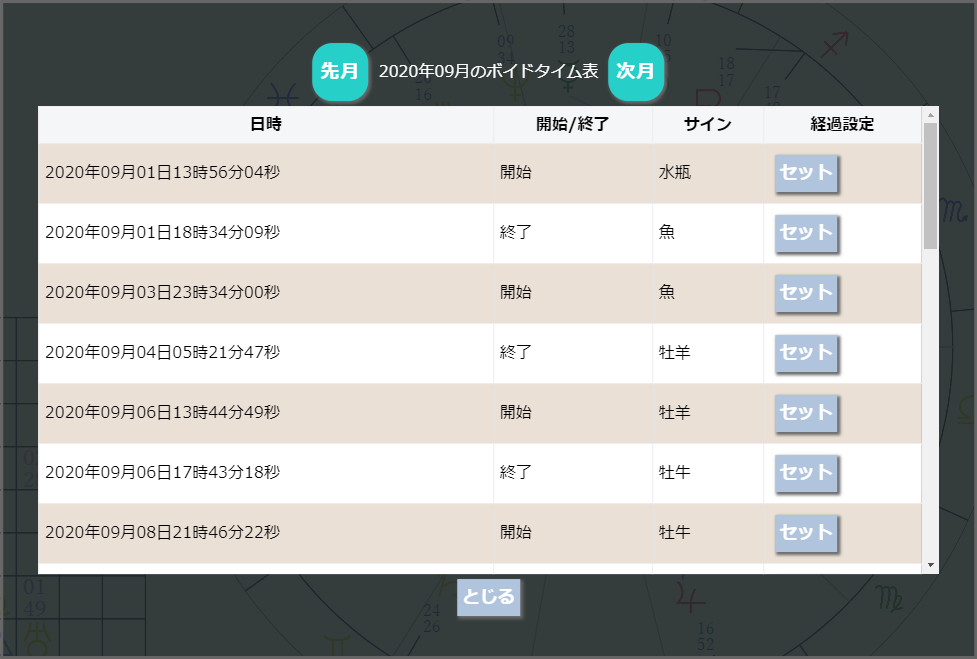This screenshot has width=977, height=659.
Task: Hit セット for the 09月08日21時46分22秒 entry
Action: pos(806,533)
